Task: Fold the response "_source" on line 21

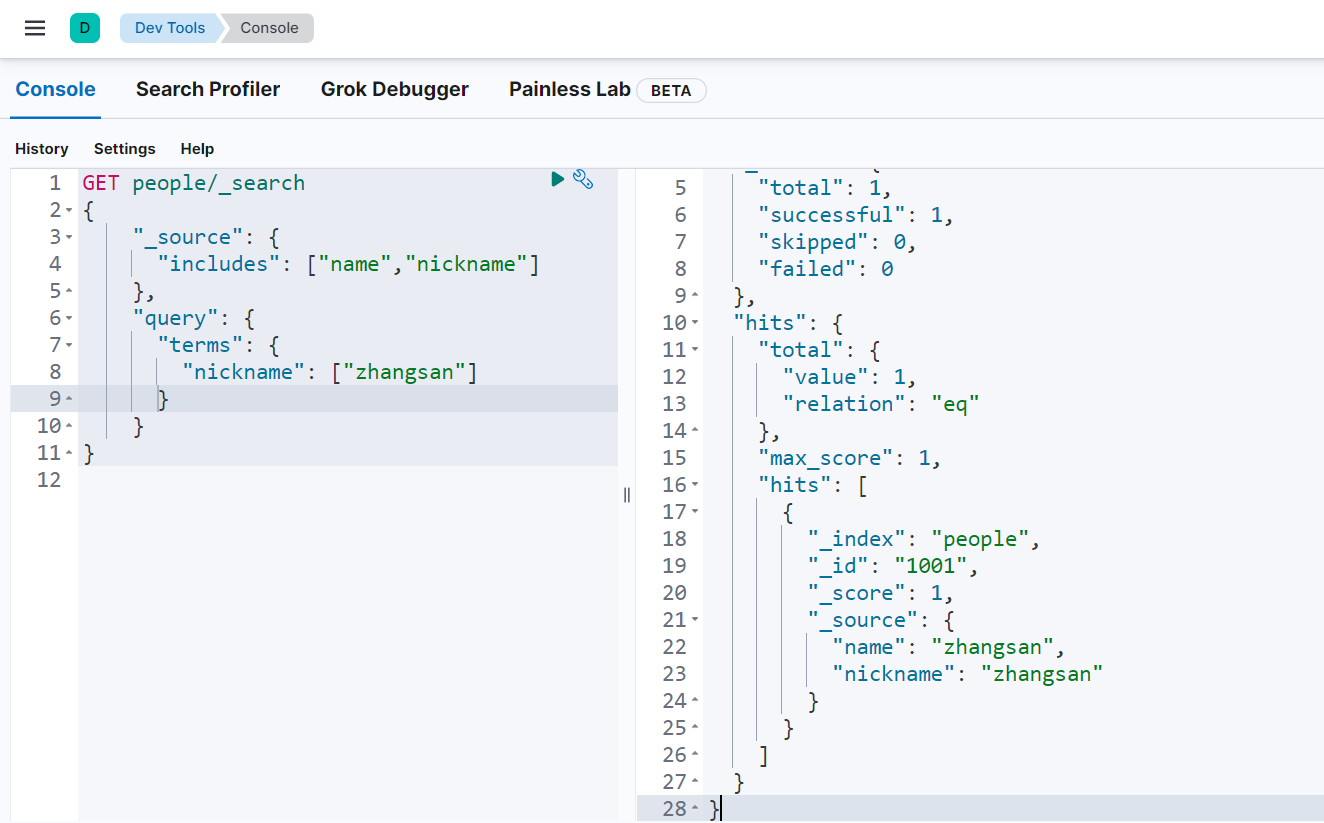Action: [x=695, y=620]
